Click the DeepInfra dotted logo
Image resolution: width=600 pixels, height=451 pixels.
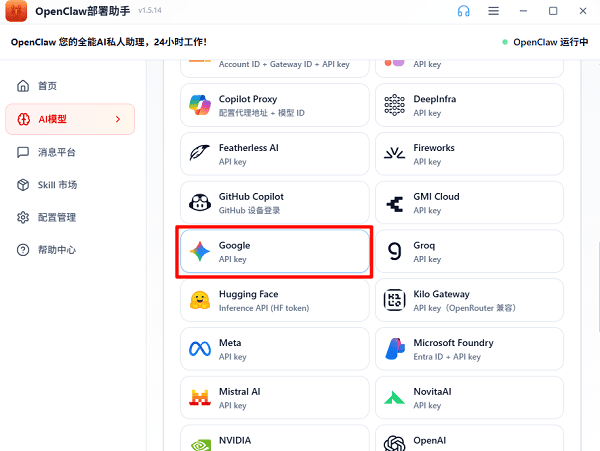point(395,105)
